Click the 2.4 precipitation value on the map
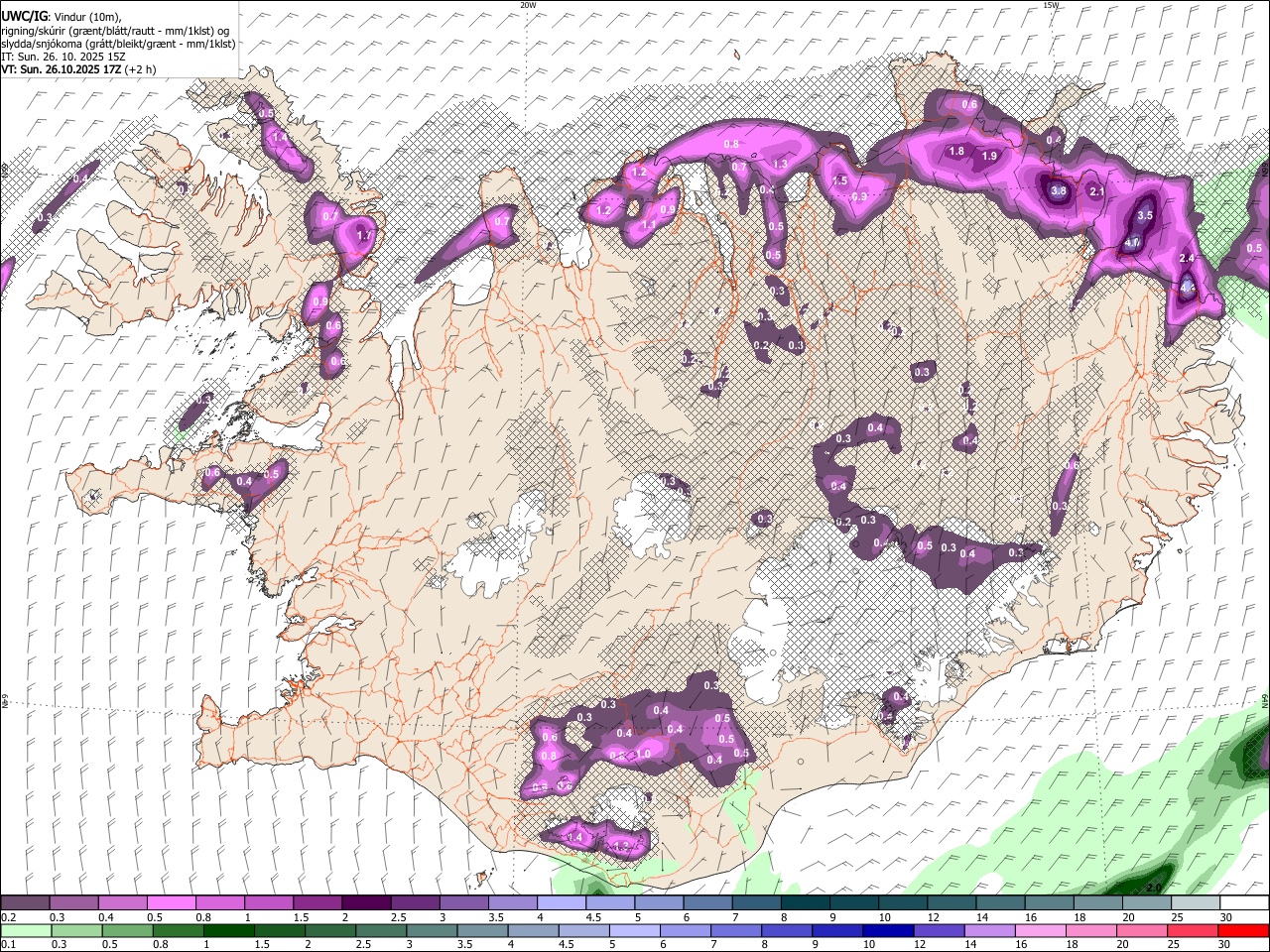Image resolution: width=1270 pixels, height=952 pixels. 1187,259
